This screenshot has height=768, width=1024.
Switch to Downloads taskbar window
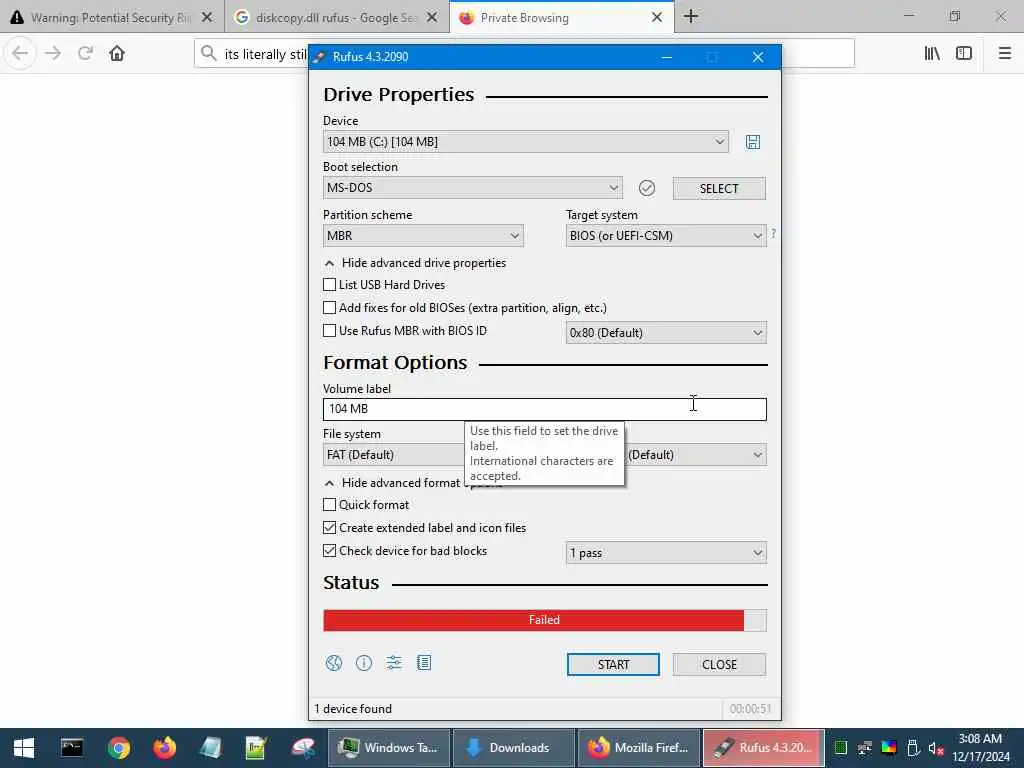coord(513,748)
